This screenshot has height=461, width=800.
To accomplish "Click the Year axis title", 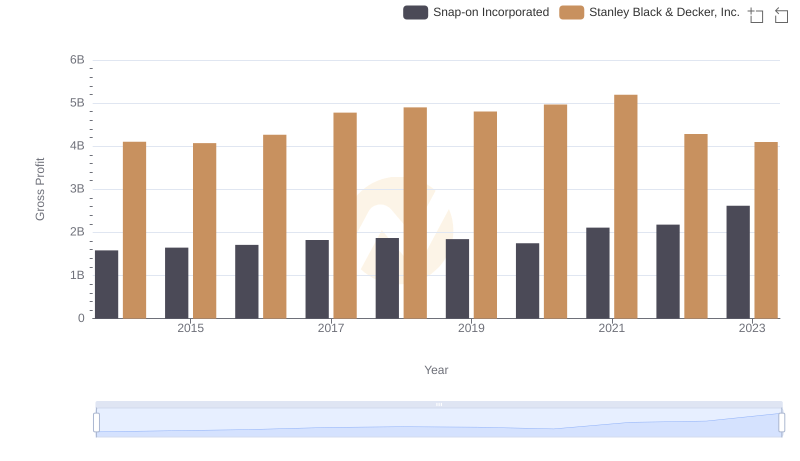I will pyautogui.click(x=436, y=370).
